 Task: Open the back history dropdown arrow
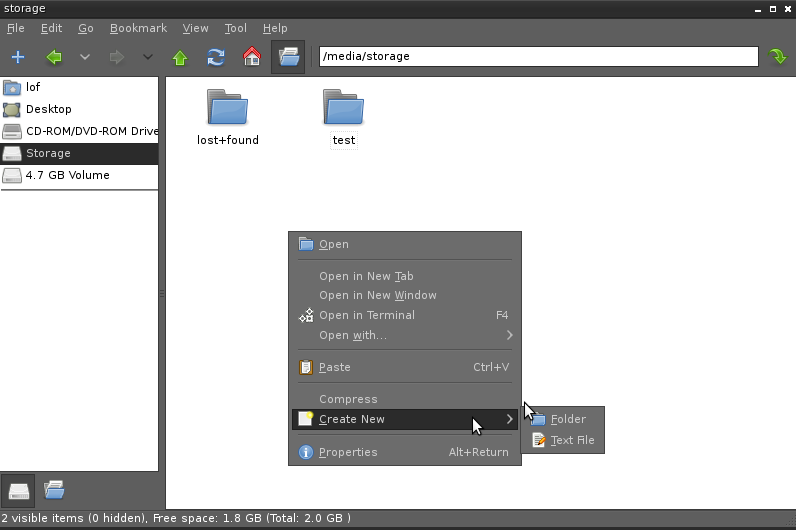(85, 57)
